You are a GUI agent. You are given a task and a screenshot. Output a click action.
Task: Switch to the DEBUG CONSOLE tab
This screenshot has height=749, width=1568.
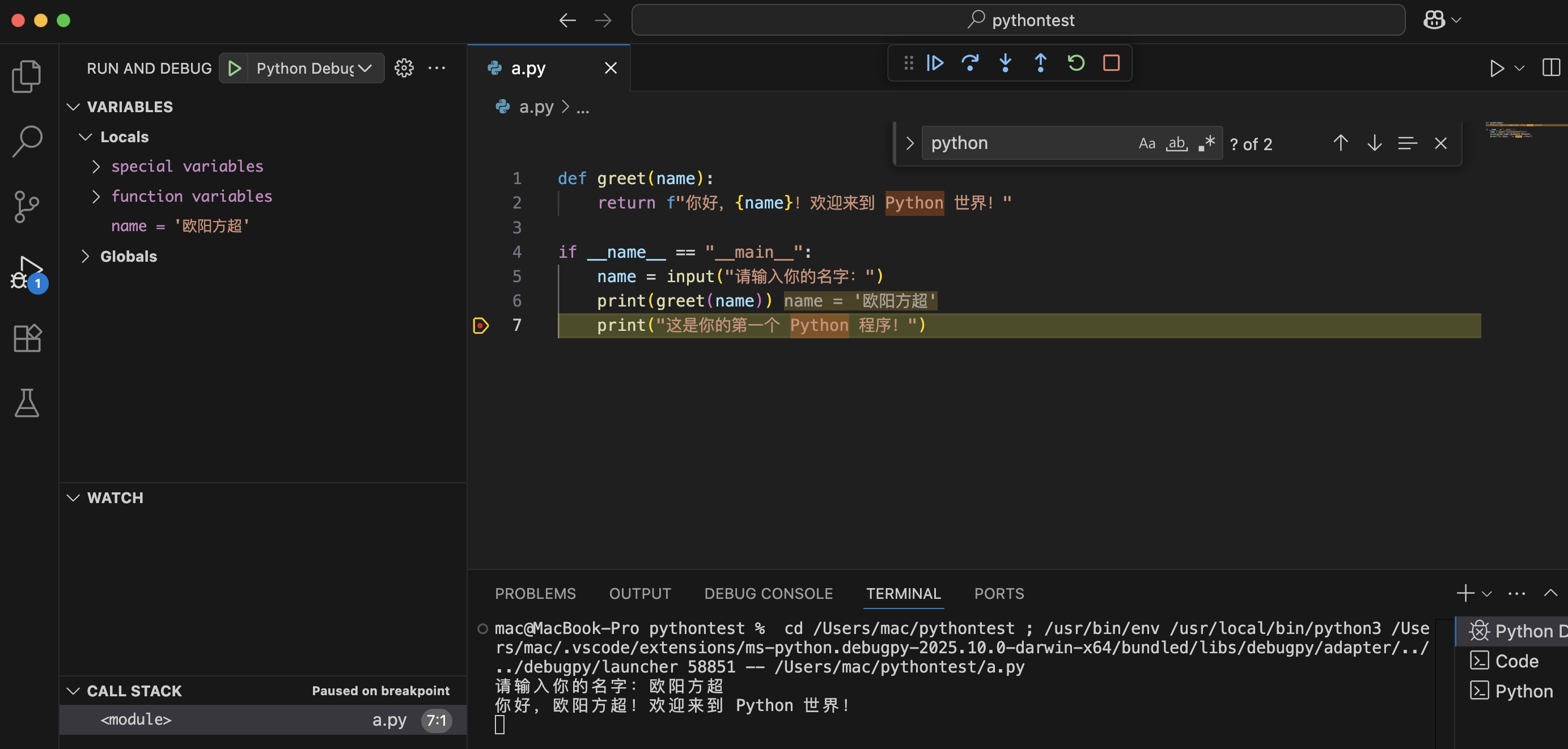coord(768,593)
